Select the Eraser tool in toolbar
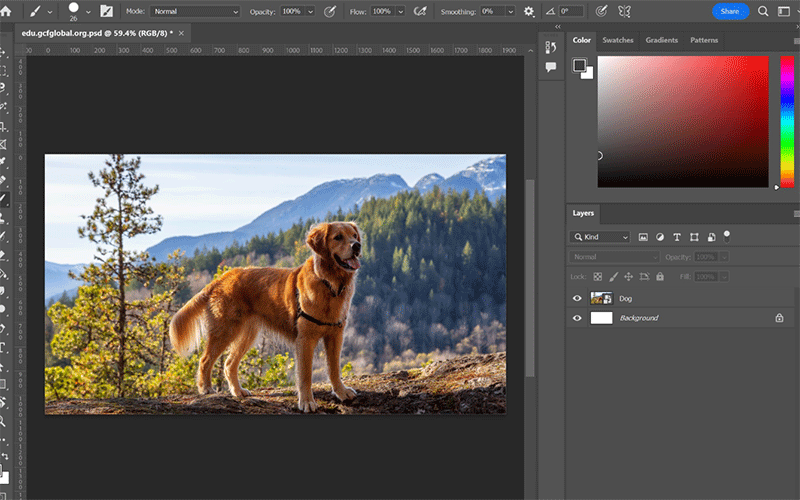800x500 pixels. click(3, 254)
